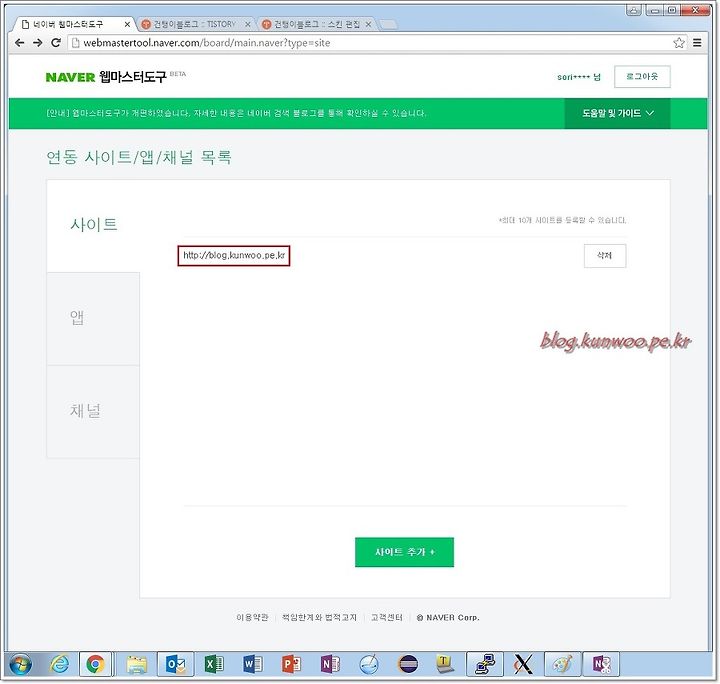Open OneNote from the taskbar
720x684 pixels.
330,664
